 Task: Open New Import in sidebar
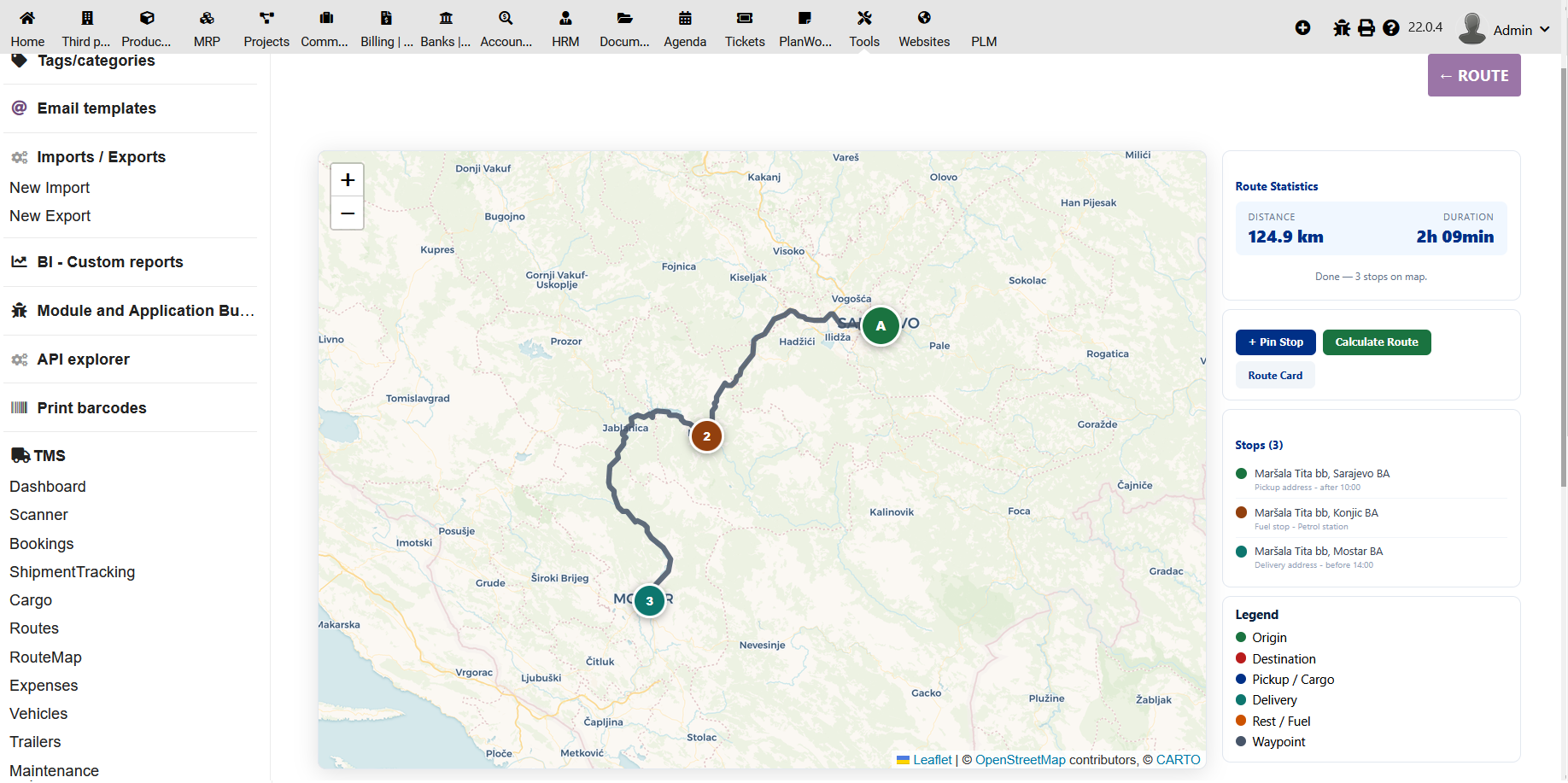(50, 188)
